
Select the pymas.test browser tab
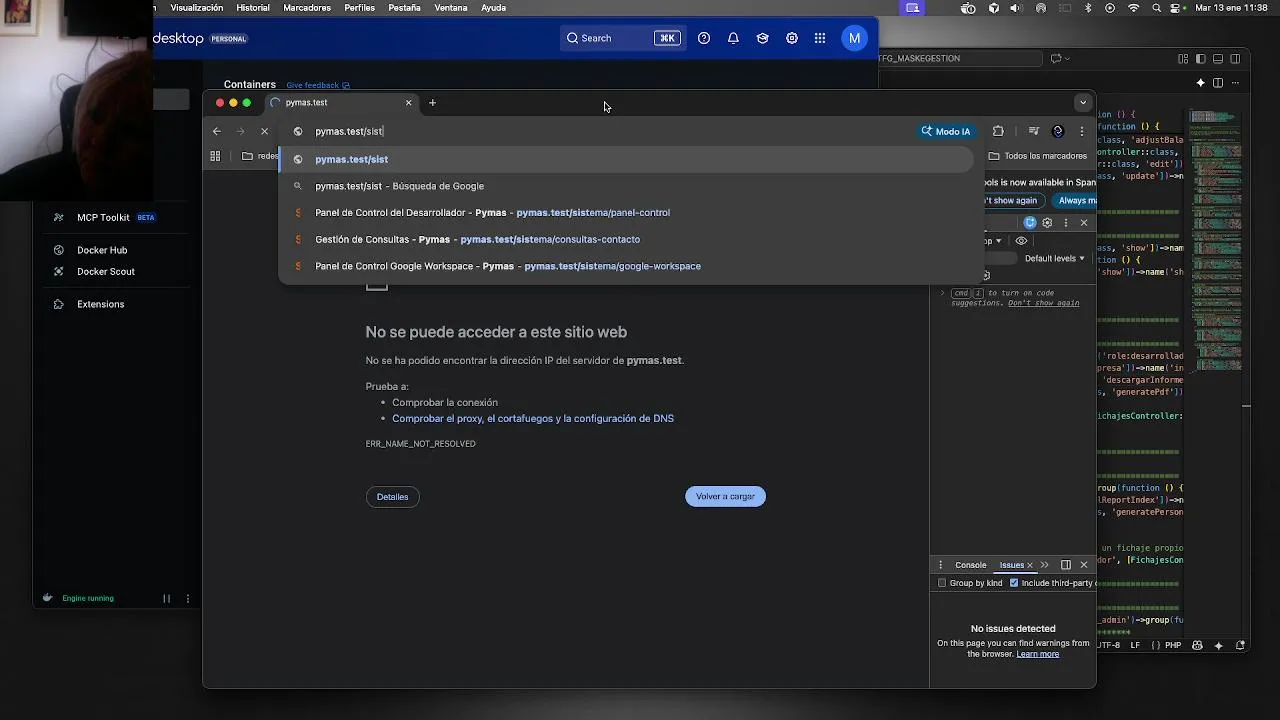tap(340, 102)
